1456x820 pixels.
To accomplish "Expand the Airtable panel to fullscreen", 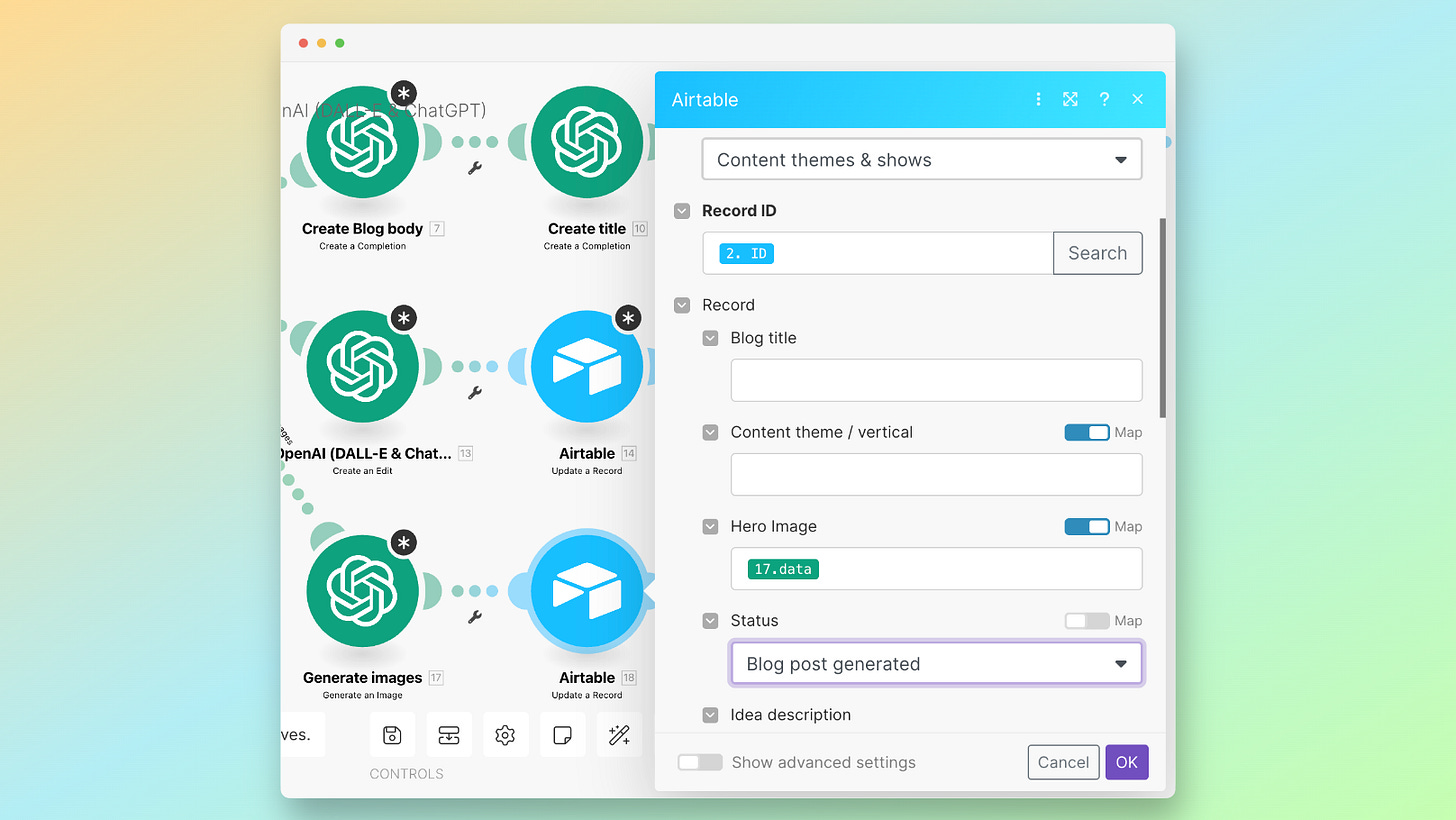I will pos(1070,99).
